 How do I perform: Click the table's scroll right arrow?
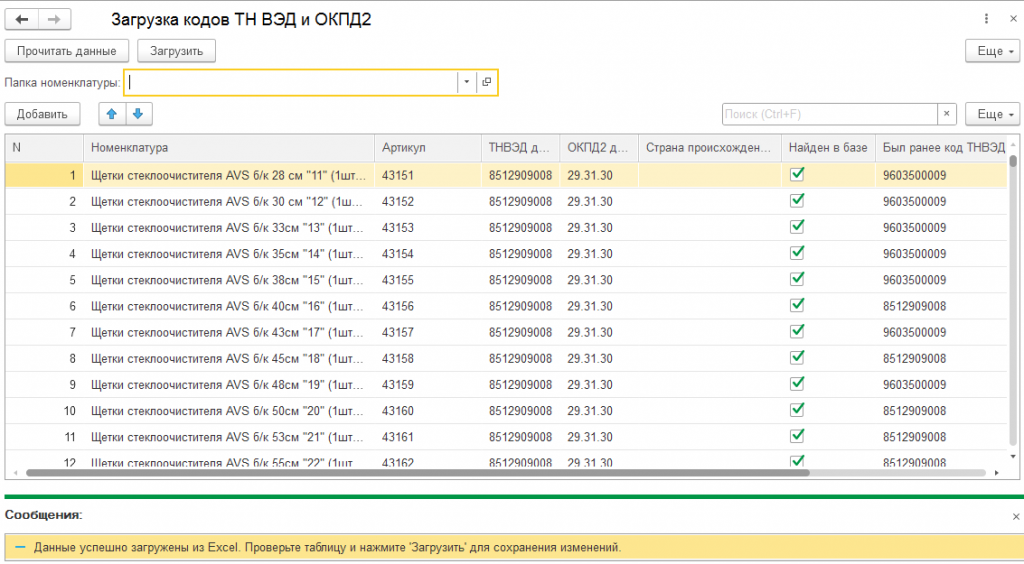pyautogui.click(x=997, y=473)
